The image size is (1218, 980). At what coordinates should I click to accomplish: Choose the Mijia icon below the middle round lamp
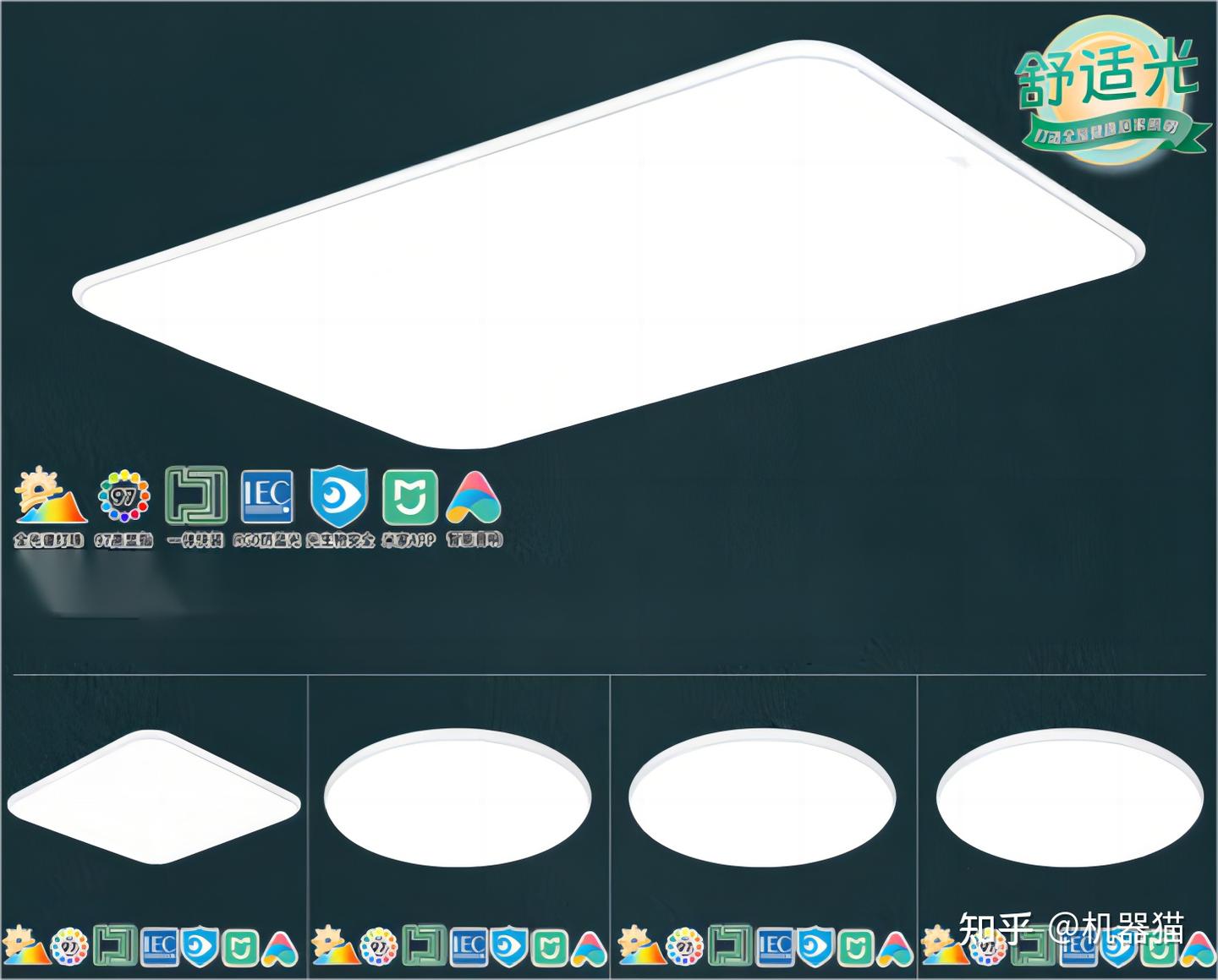point(855,948)
